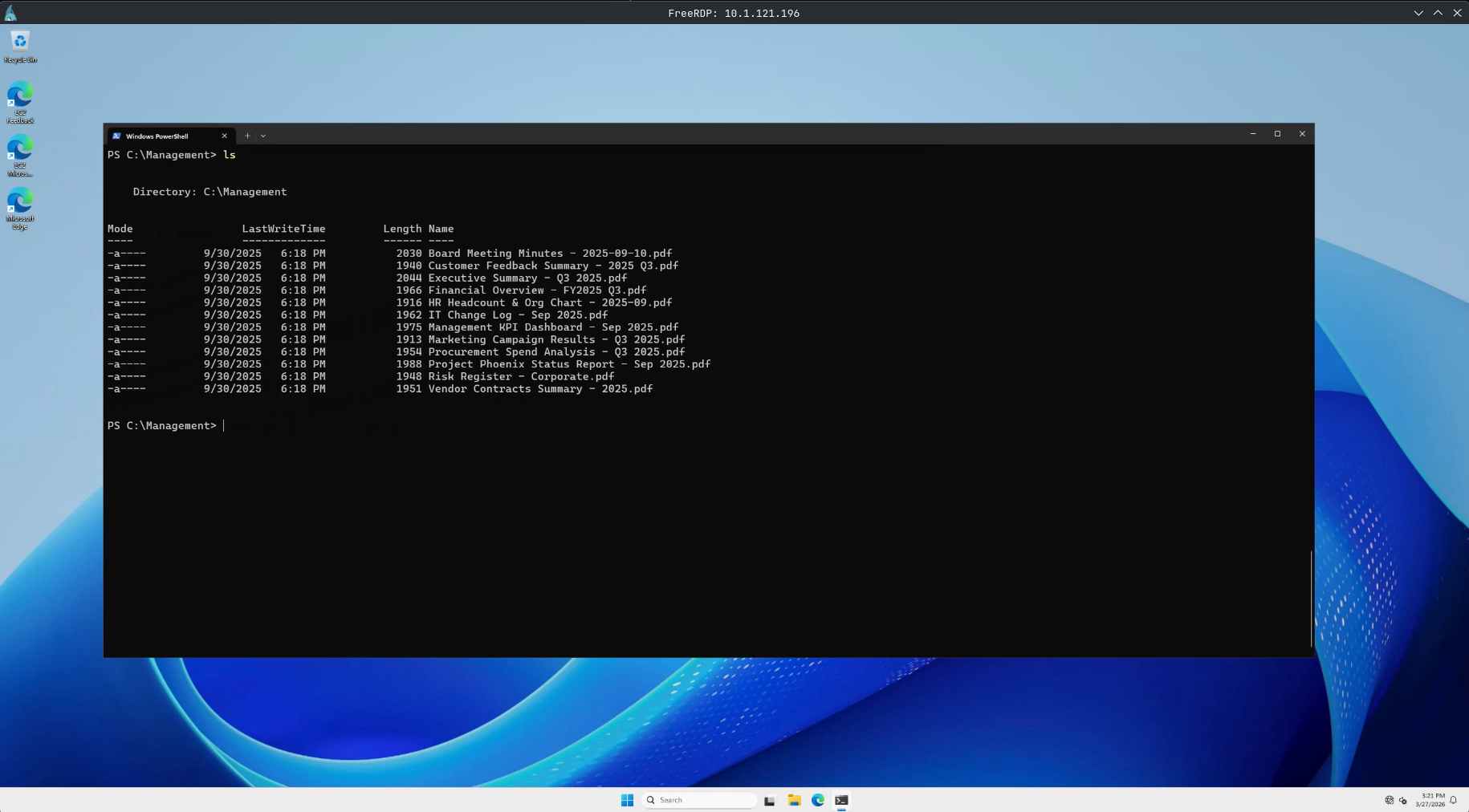Open the EC2 Feedback desktop shortcut
Image resolution: width=1469 pixels, height=812 pixels.
[20, 101]
